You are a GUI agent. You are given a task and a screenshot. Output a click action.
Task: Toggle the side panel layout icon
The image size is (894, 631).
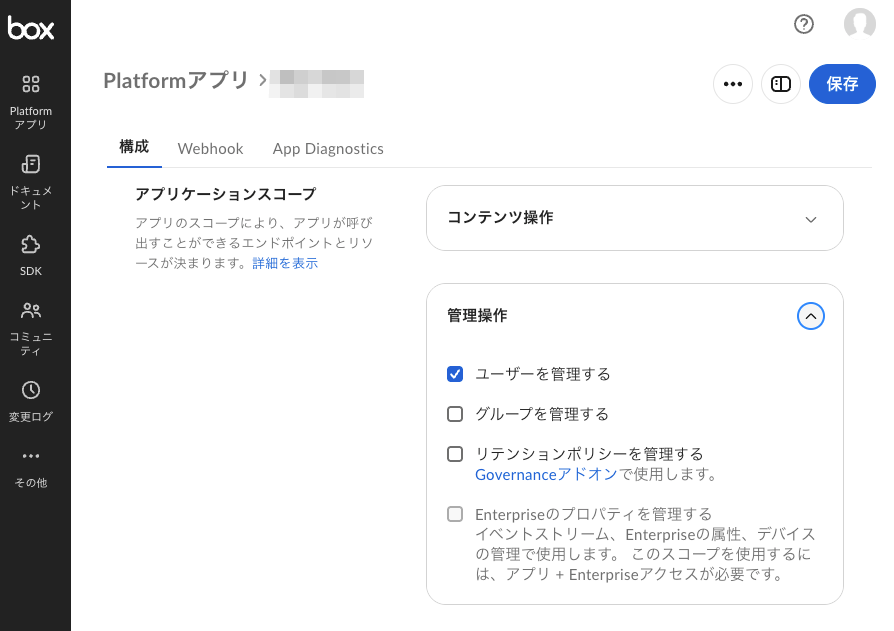pos(781,84)
